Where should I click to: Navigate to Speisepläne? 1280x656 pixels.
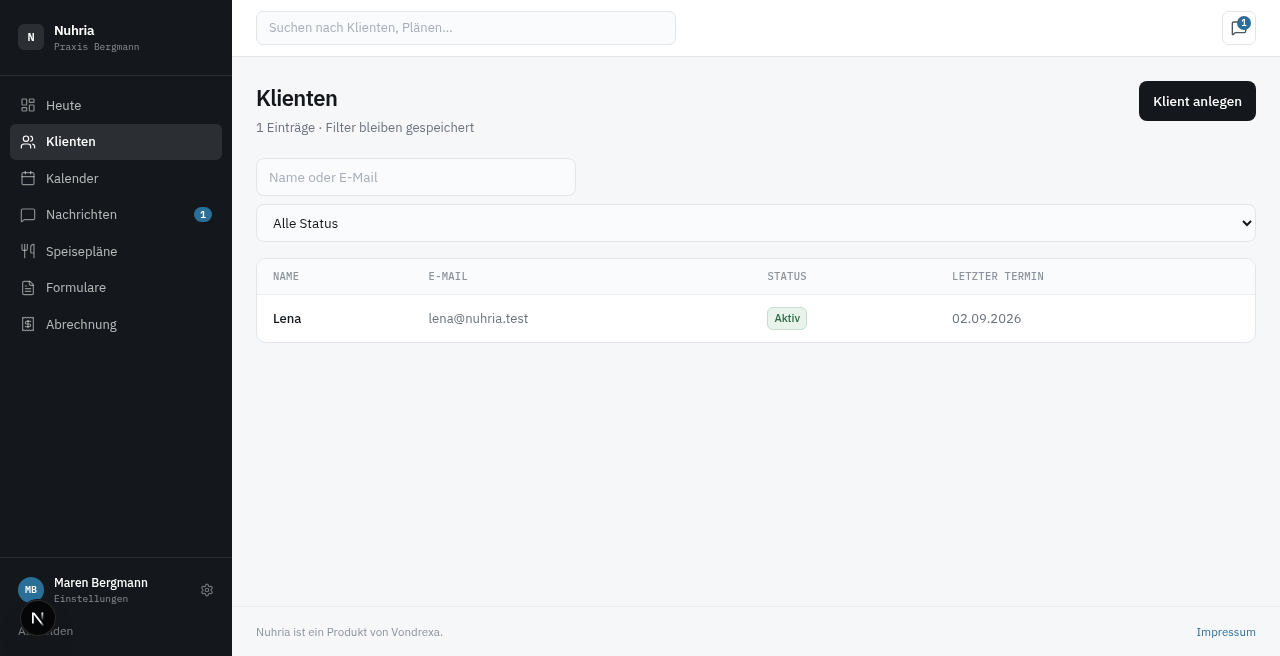[116, 251]
